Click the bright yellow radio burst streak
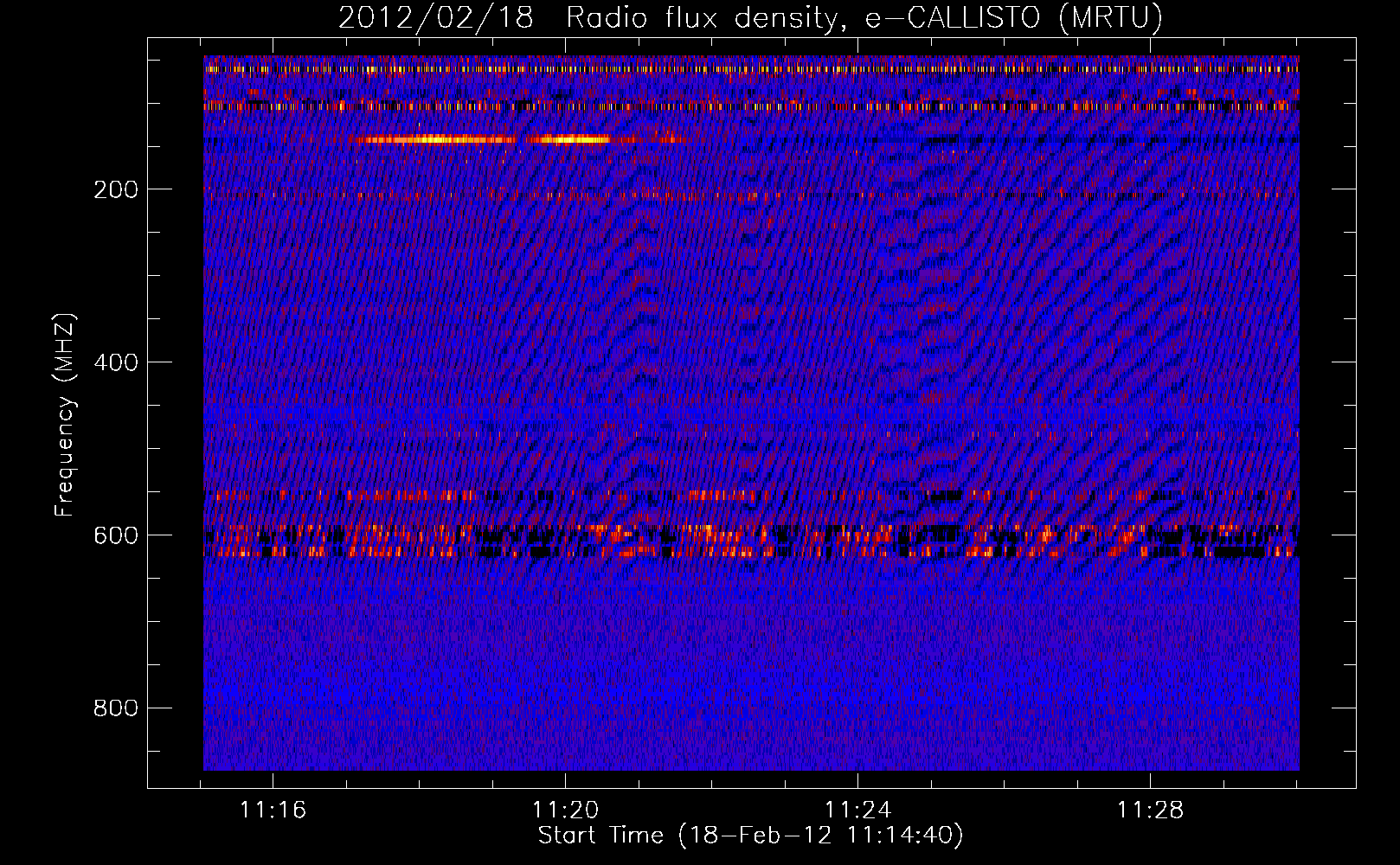 (x=485, y=139)
